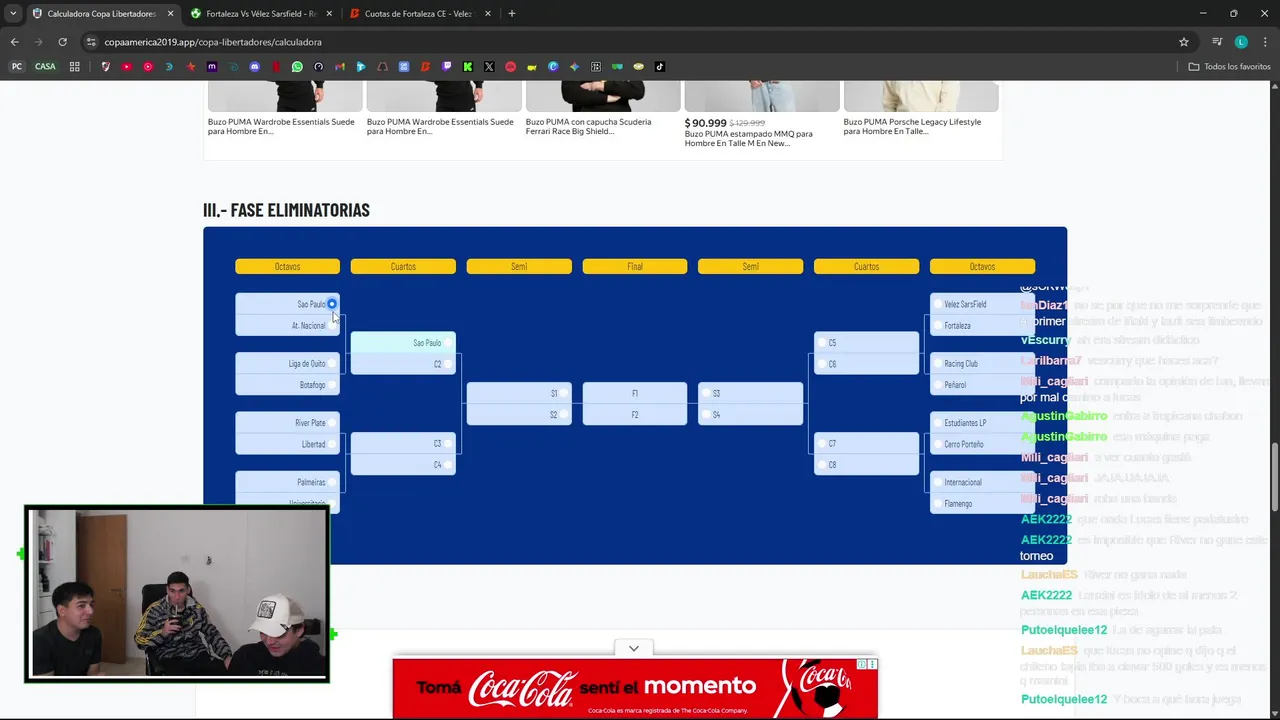This screenshot has width=1280, height=720.
Task: Select the Sao Paulo radio in Octavos
Action: (x=332, y=304)
